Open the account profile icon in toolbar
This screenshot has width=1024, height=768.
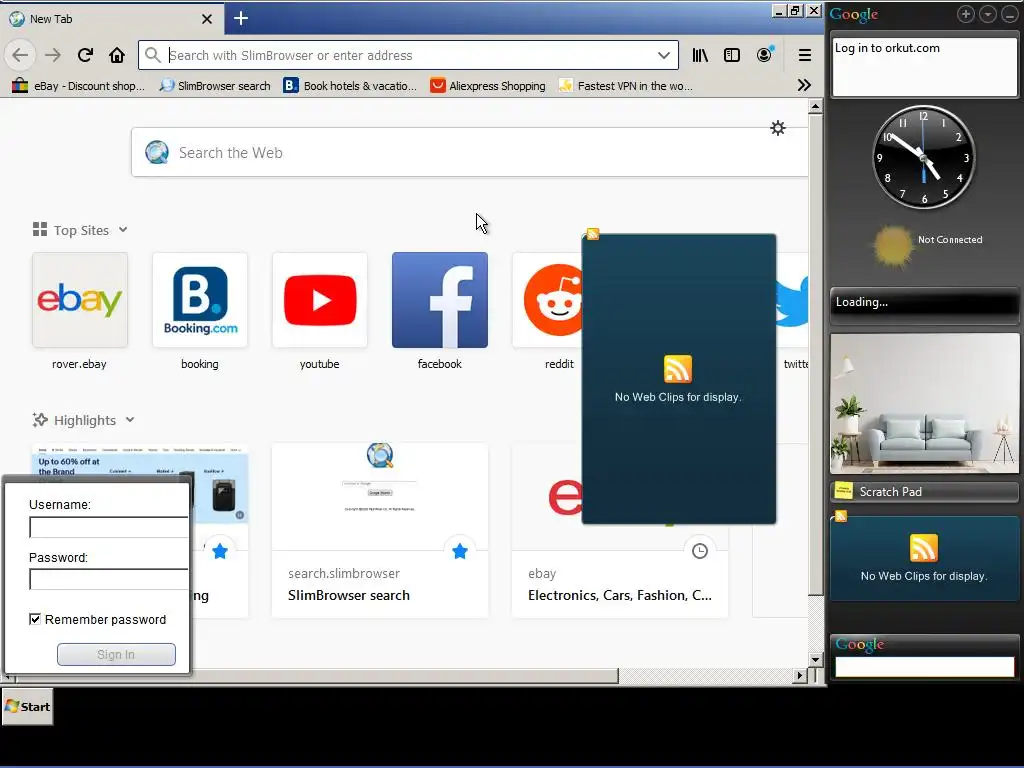click(764, 56)
